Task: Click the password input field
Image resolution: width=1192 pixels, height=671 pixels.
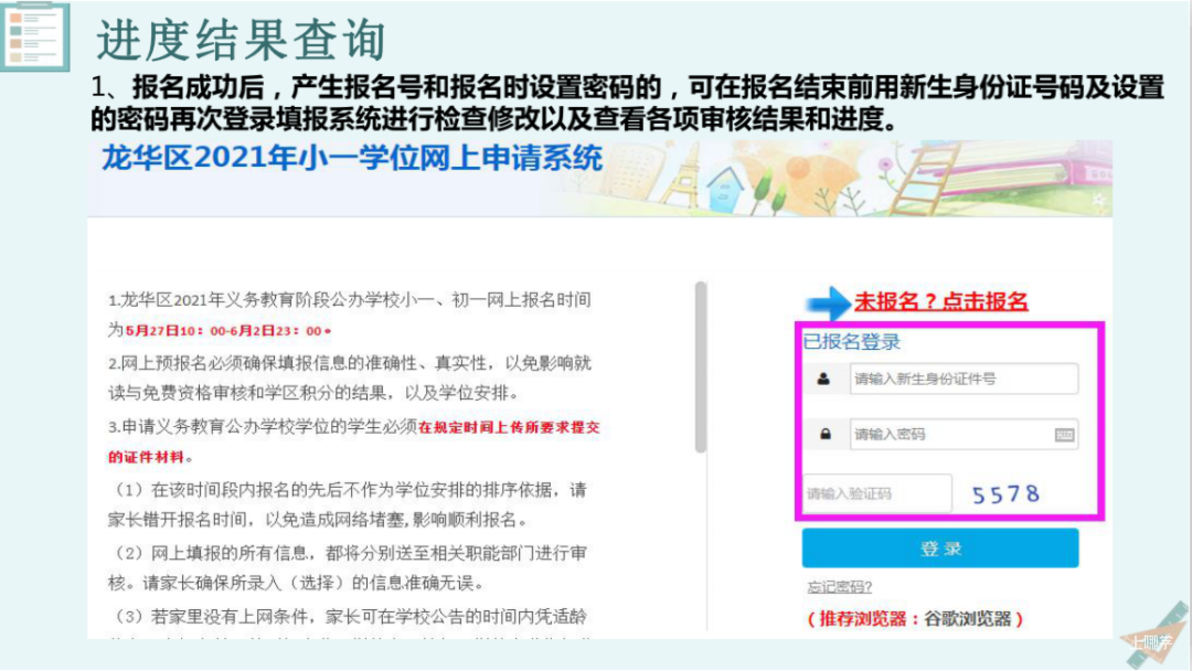Action: 963,434
